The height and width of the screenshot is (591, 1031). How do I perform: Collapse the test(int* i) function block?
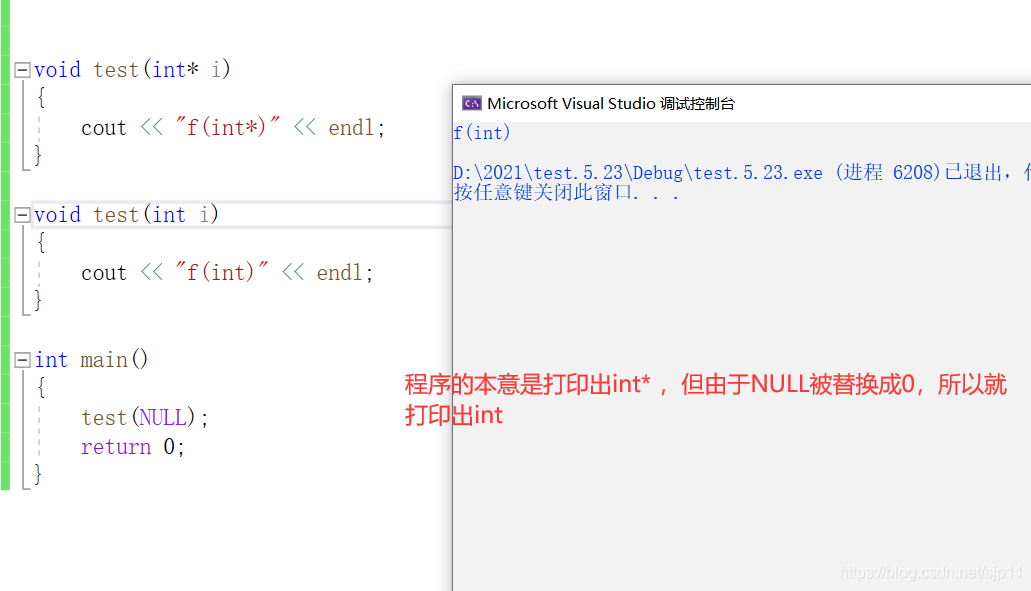22,70
